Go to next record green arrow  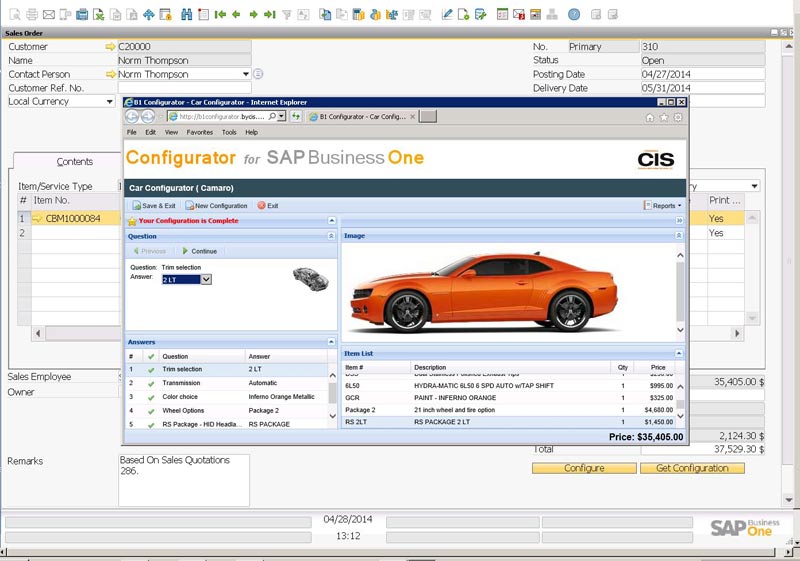253,14
